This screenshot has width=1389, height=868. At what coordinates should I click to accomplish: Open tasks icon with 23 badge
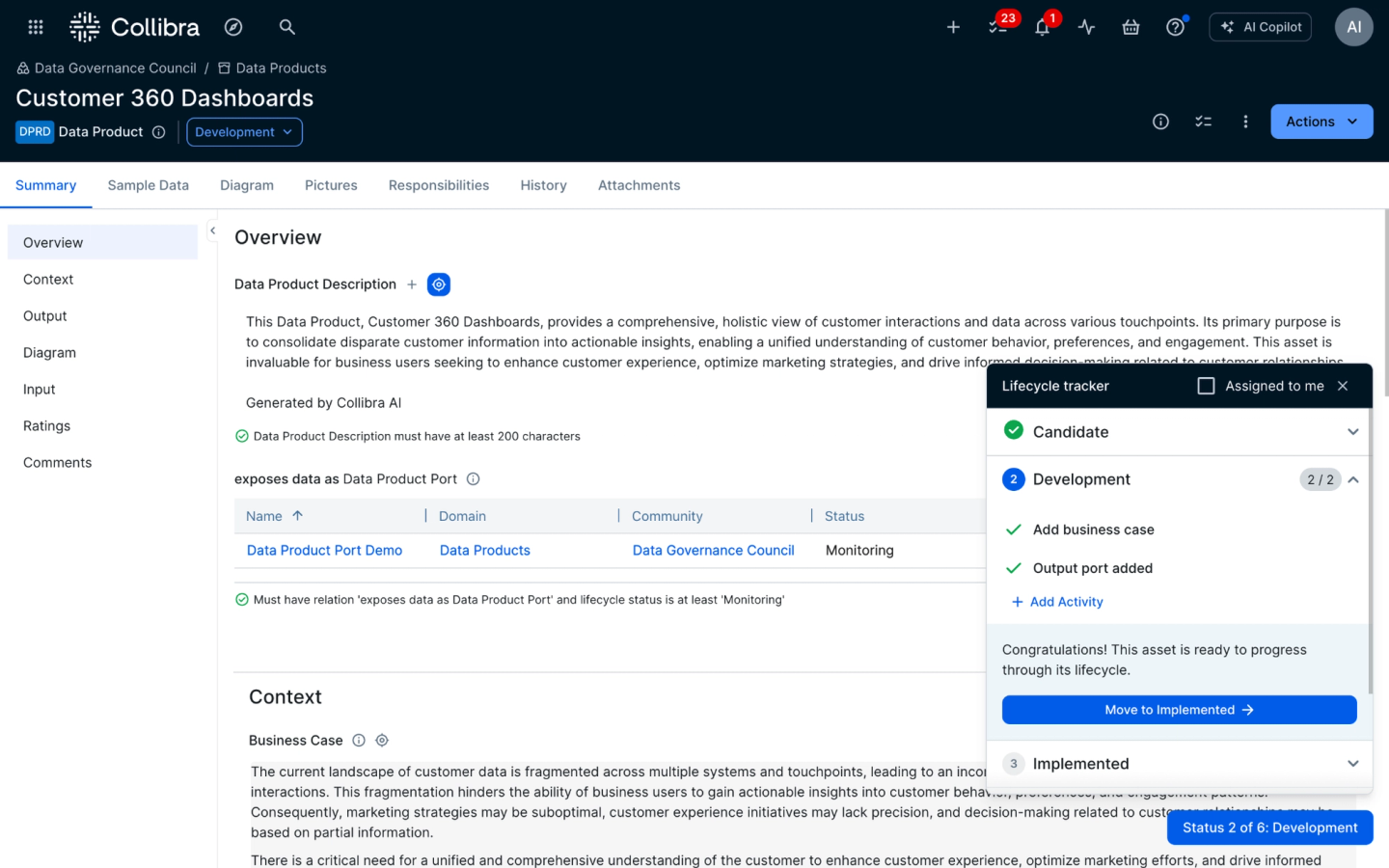[998, 27]
